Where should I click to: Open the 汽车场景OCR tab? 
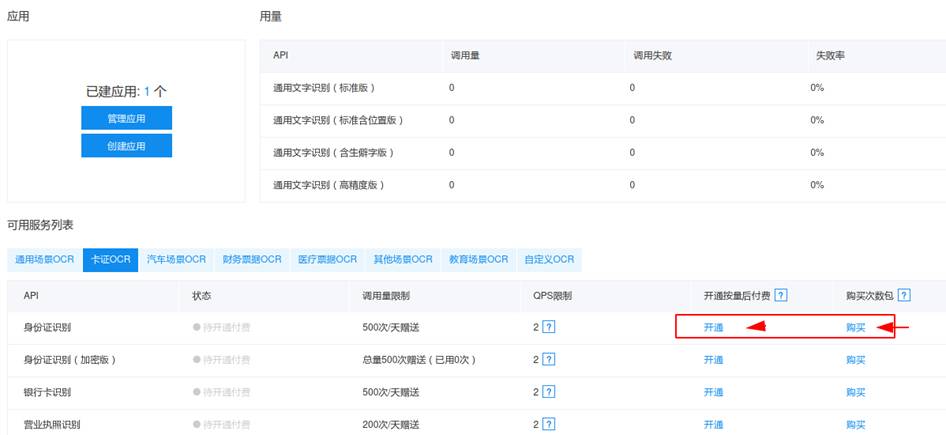click(175, 259)
